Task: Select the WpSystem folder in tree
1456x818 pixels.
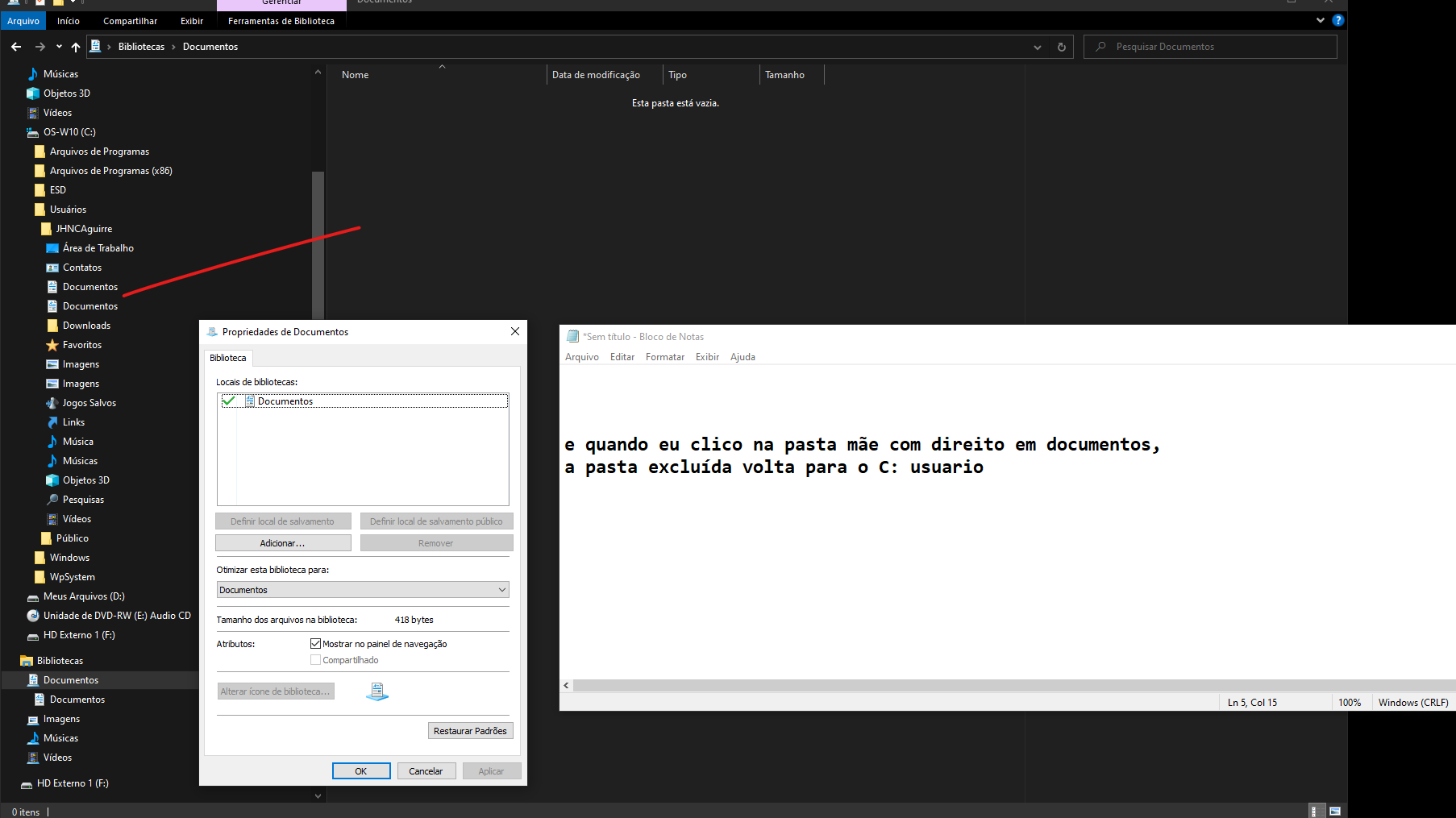Action: point(73,577)
